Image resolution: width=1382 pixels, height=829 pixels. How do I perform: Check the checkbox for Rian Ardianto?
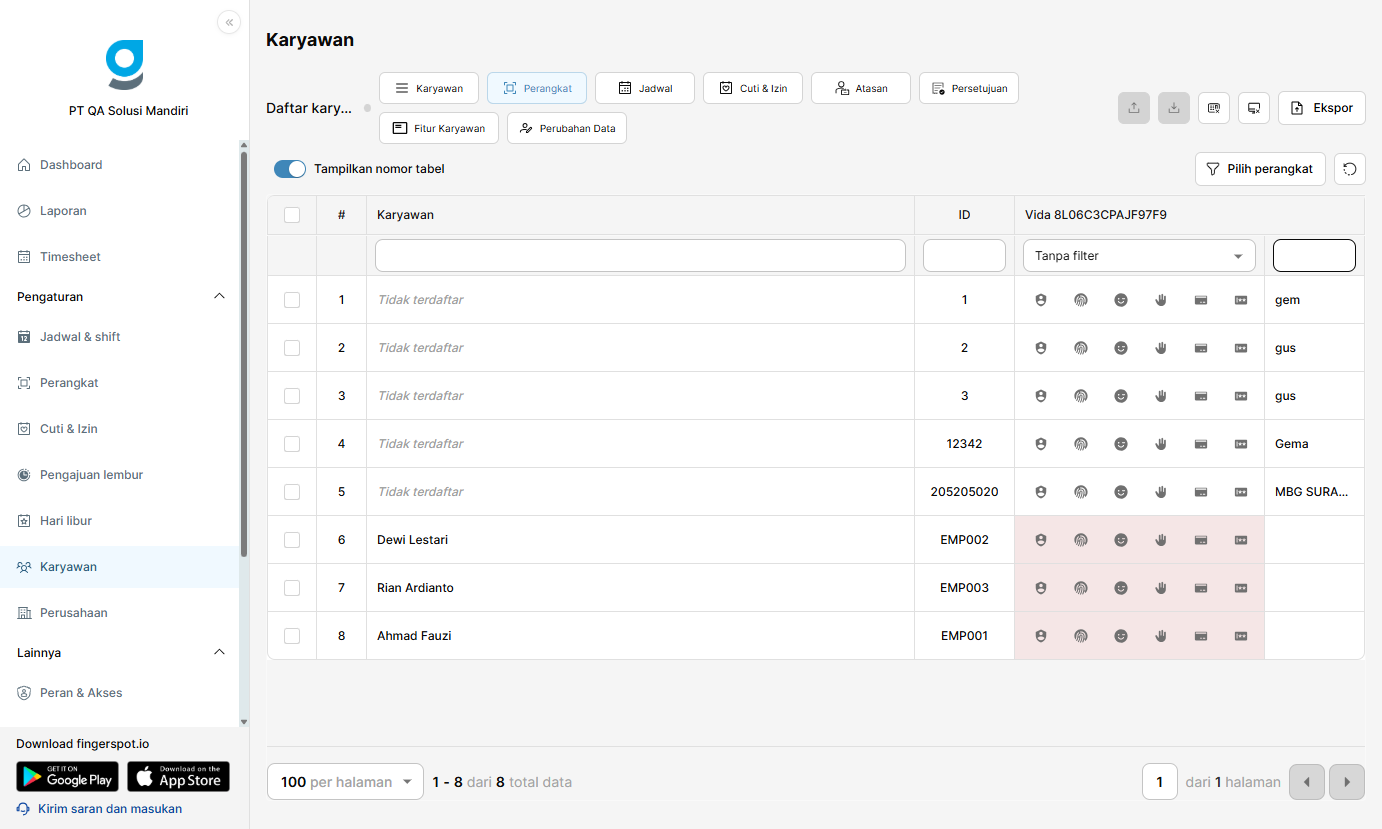pos(292,588)
